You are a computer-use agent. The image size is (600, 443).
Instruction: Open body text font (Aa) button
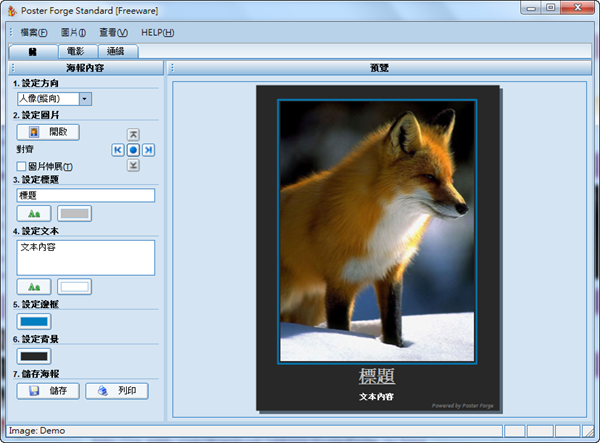pyautogui.click(x=34, y=287)
